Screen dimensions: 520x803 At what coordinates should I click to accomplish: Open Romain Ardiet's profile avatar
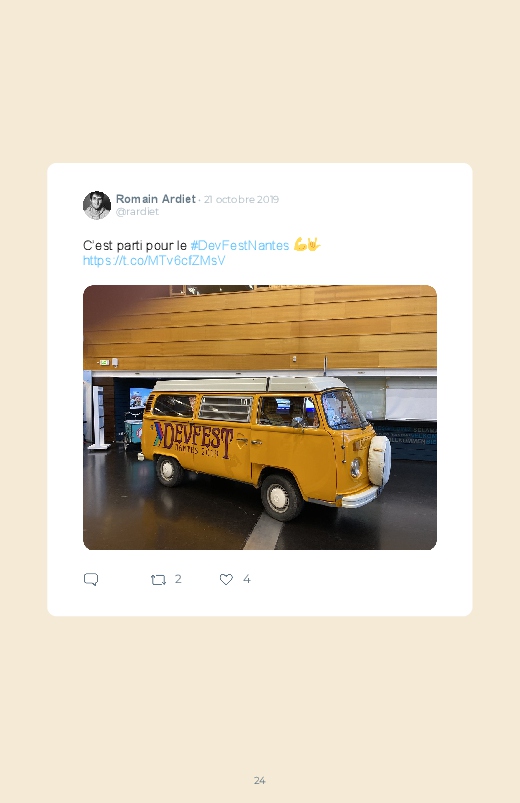click(97, 205)
